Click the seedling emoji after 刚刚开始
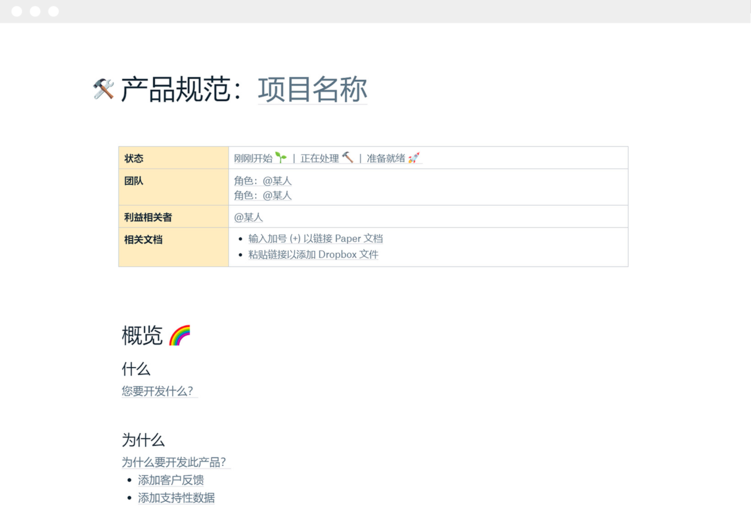 coord(281,158)
